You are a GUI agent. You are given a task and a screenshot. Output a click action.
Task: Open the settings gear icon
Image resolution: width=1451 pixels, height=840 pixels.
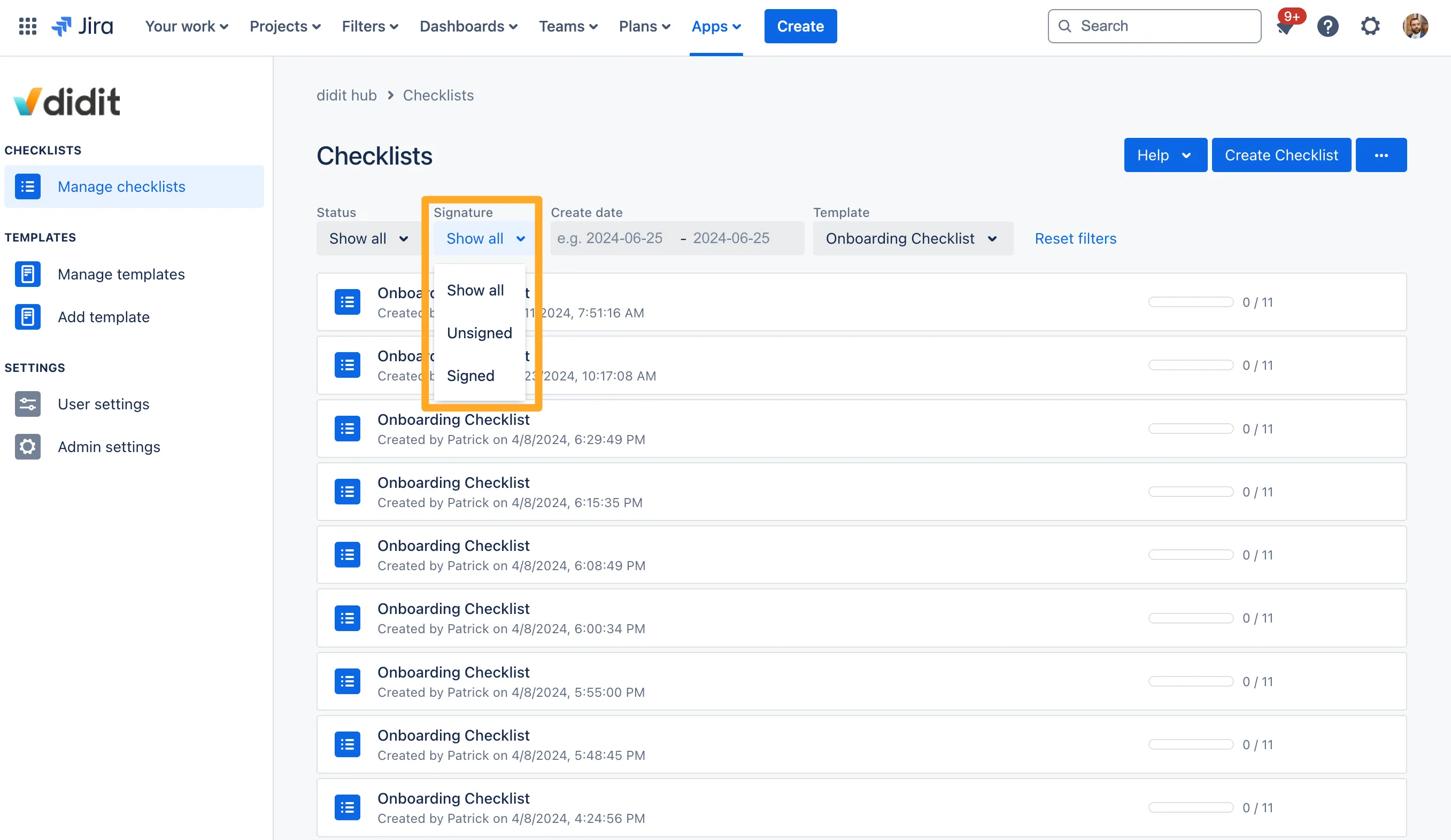[x=1370, y=26]
